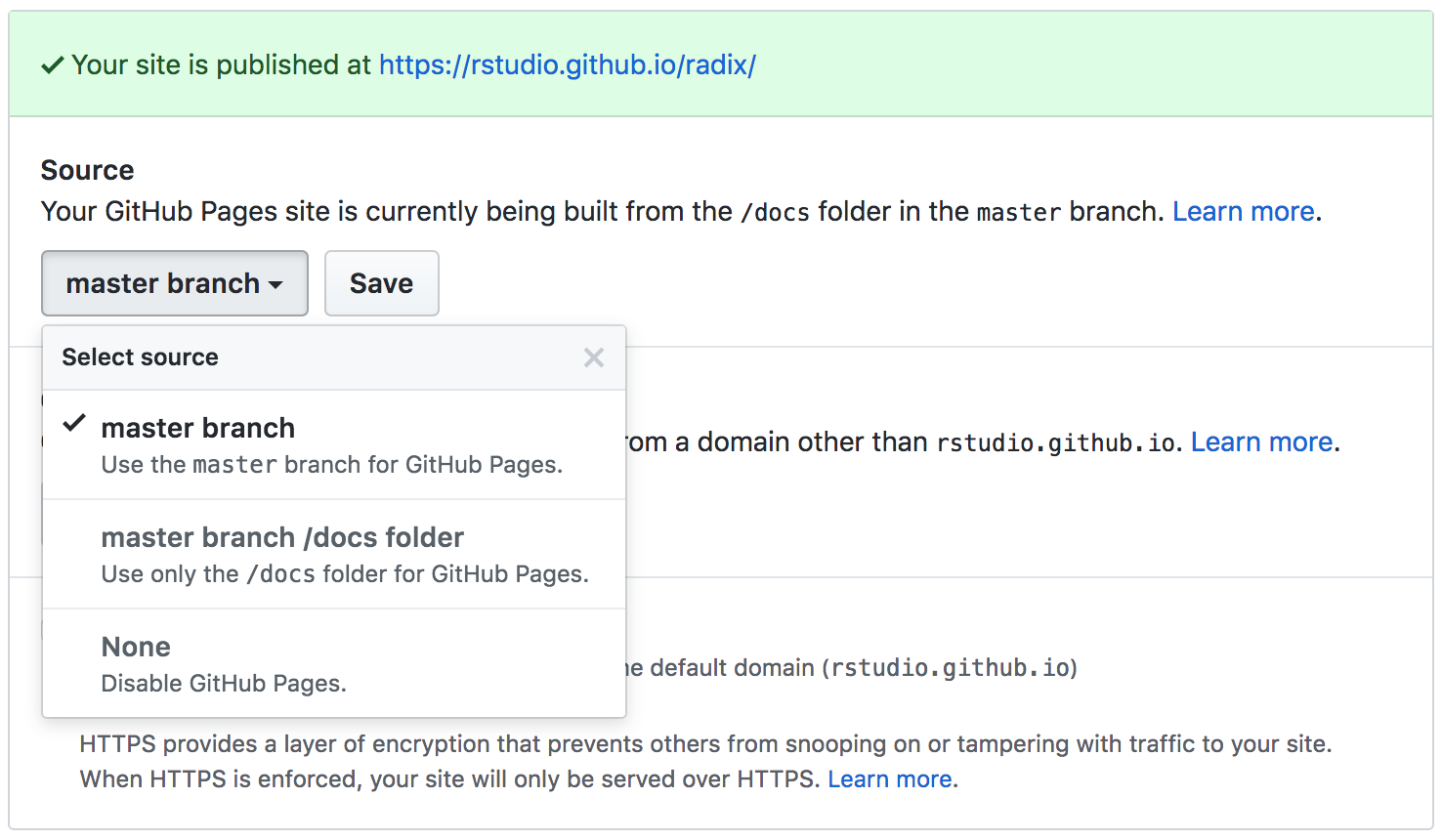
Task: Click the Source section heading
Action: point(87,170)
